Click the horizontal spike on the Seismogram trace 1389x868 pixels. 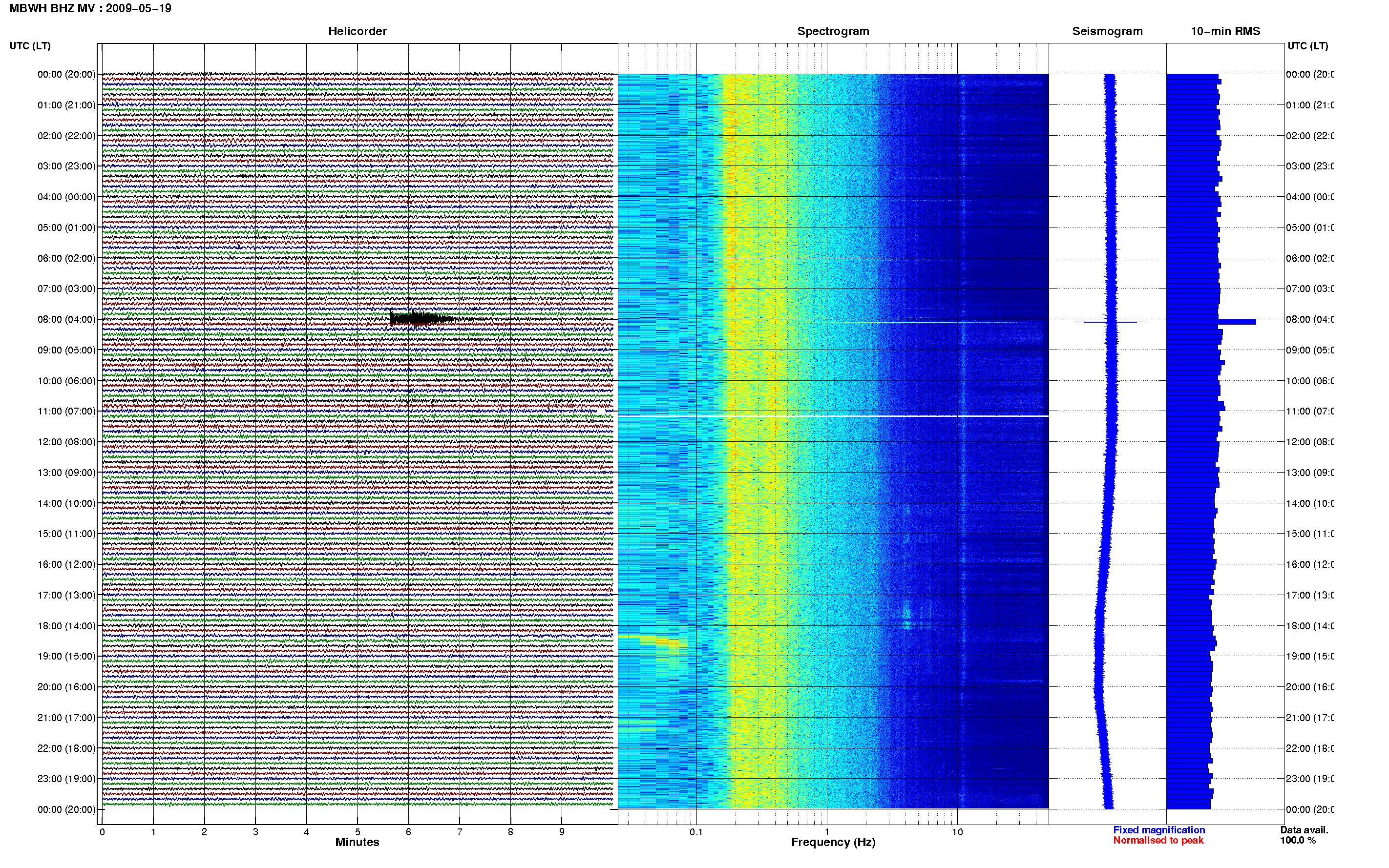(1110, 322)
